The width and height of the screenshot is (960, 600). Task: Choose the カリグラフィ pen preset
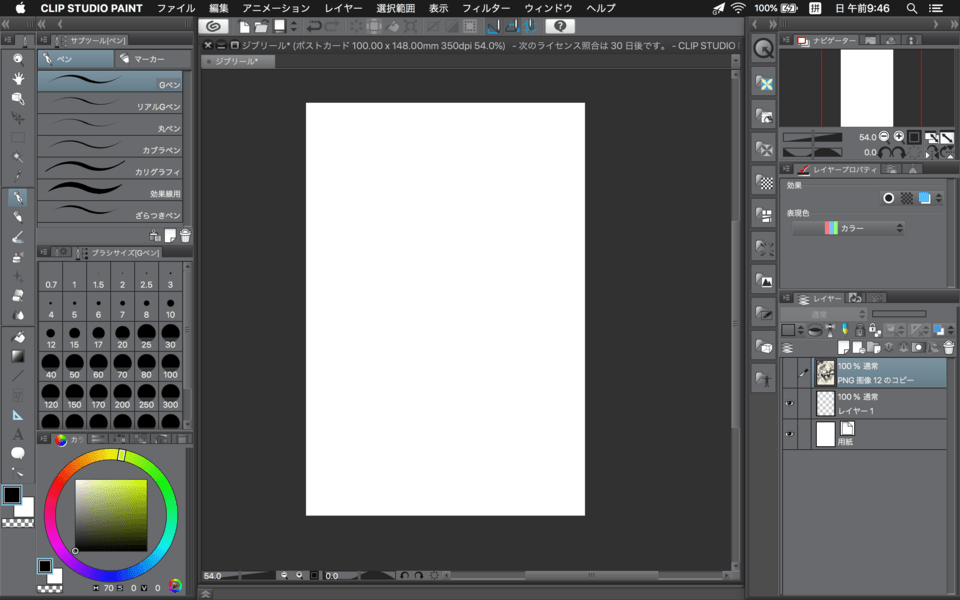[110, 171]
